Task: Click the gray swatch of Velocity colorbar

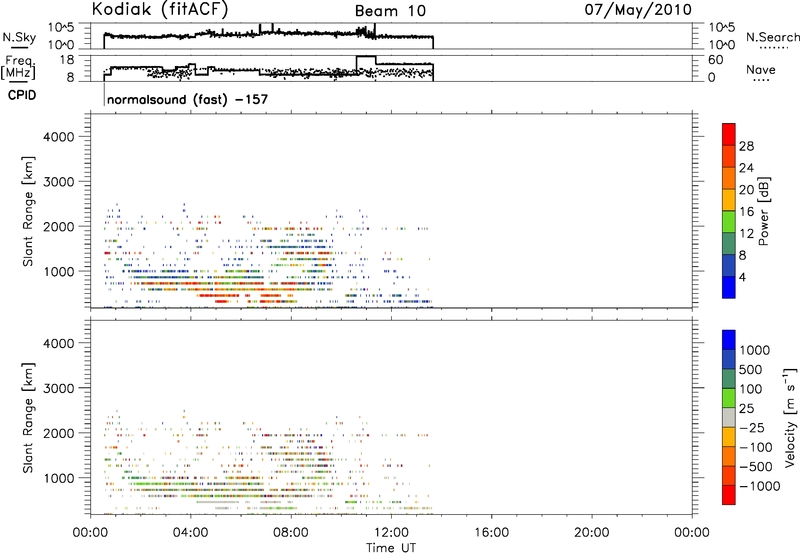Action: (x=729, y=417)
